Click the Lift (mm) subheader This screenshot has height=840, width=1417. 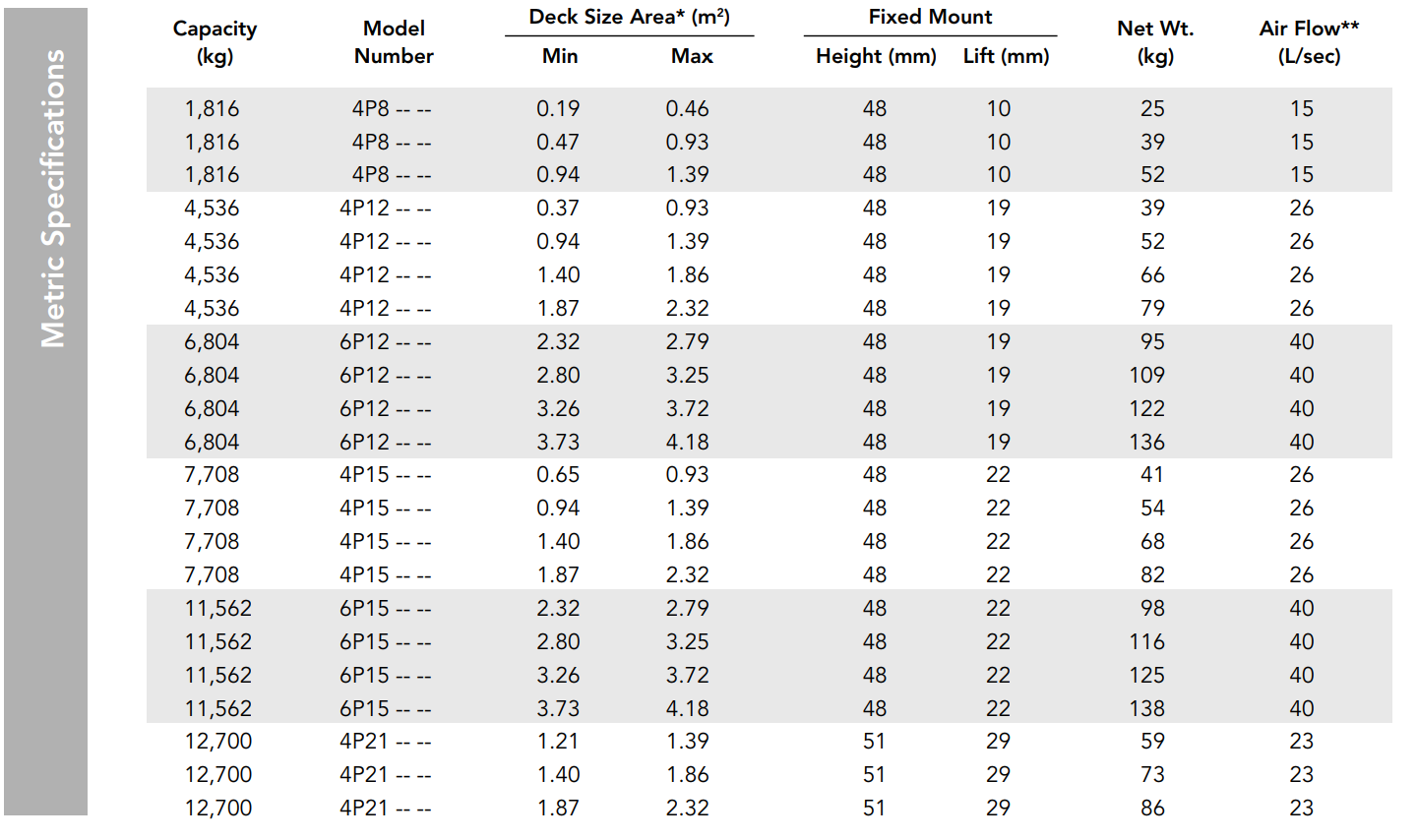point(1006,57)
